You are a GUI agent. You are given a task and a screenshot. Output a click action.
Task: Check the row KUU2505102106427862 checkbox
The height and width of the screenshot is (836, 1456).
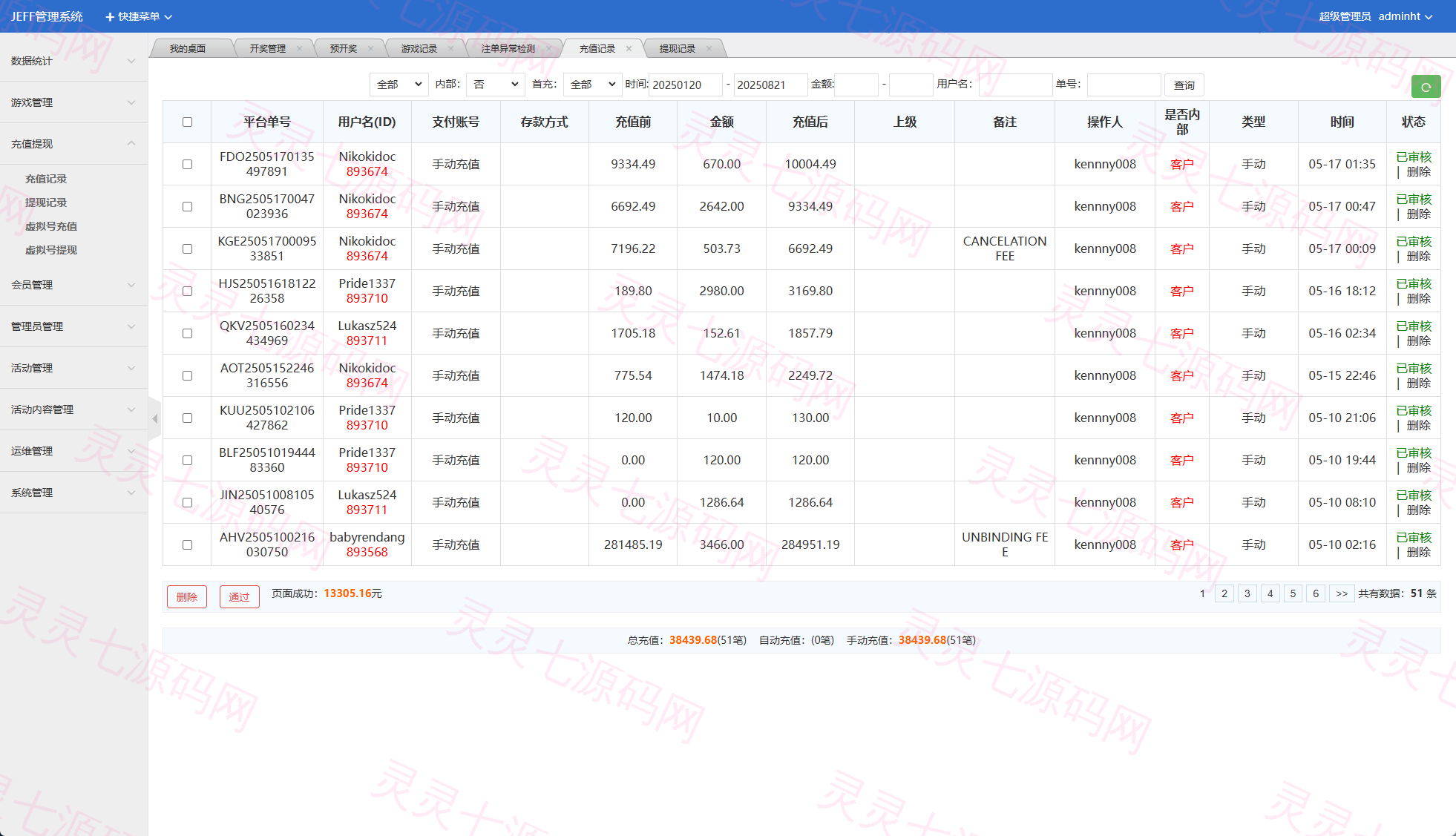(x=187, y=418)
